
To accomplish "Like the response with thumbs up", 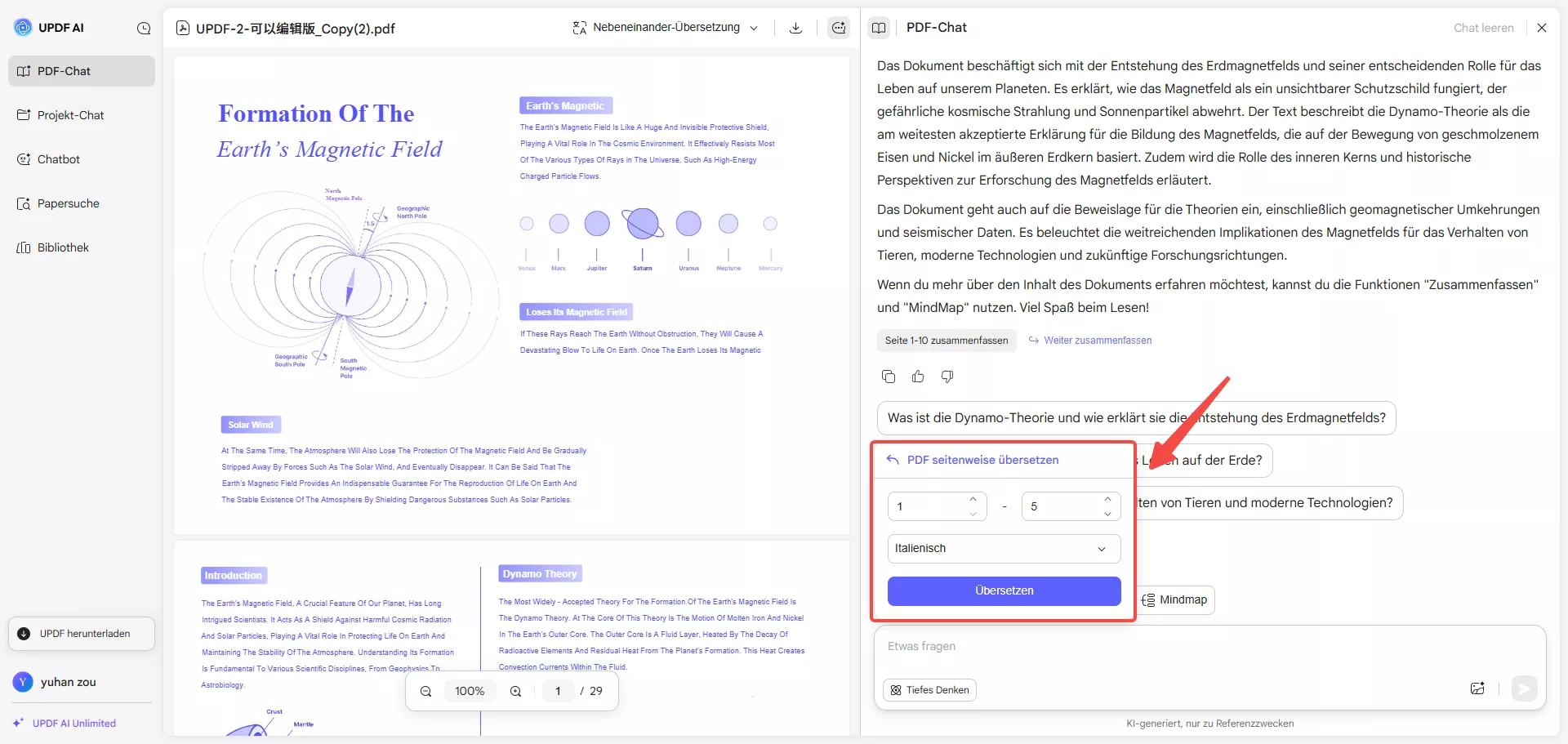I will coord(918,376).
